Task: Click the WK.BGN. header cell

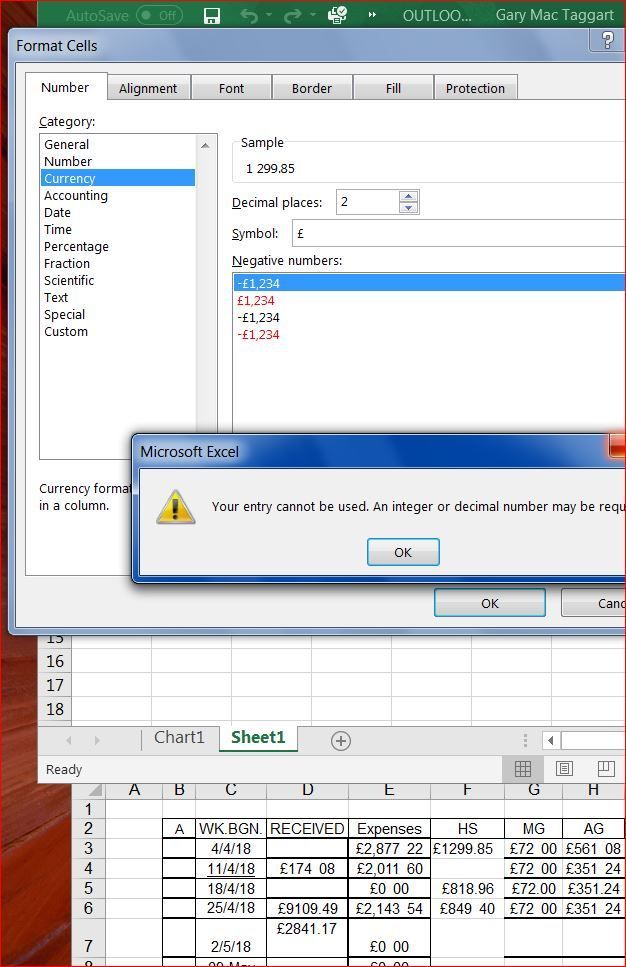Action: [x=231, y=828]
